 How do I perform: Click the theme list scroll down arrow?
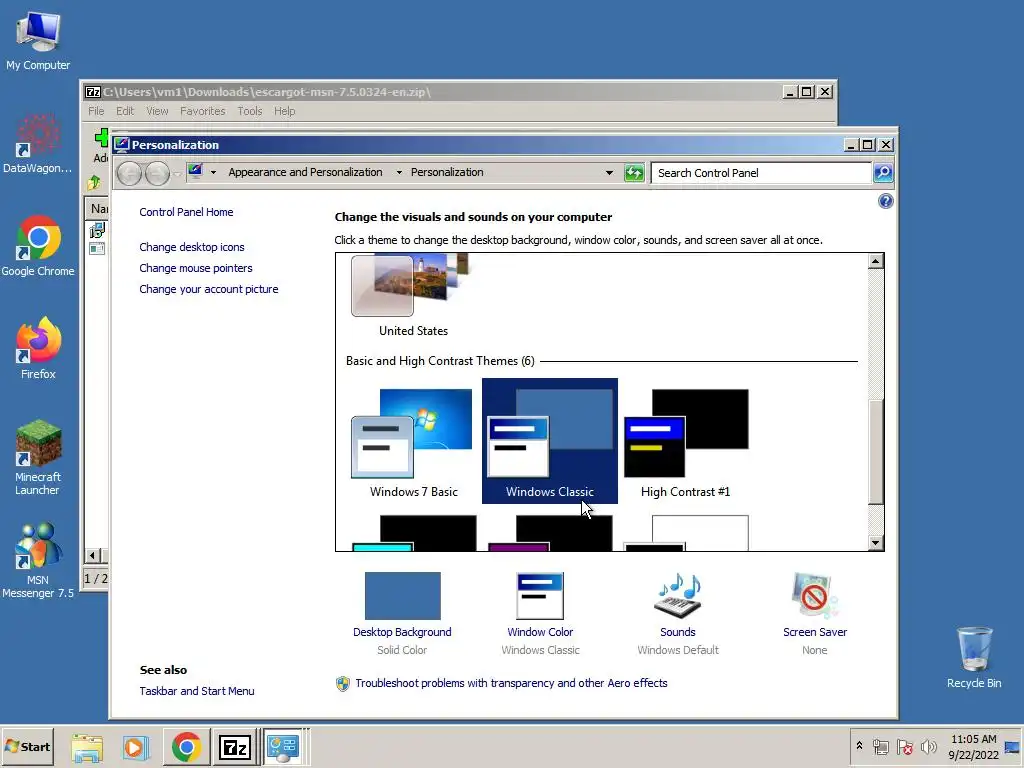pyautogui.click(x=876, y=543)
